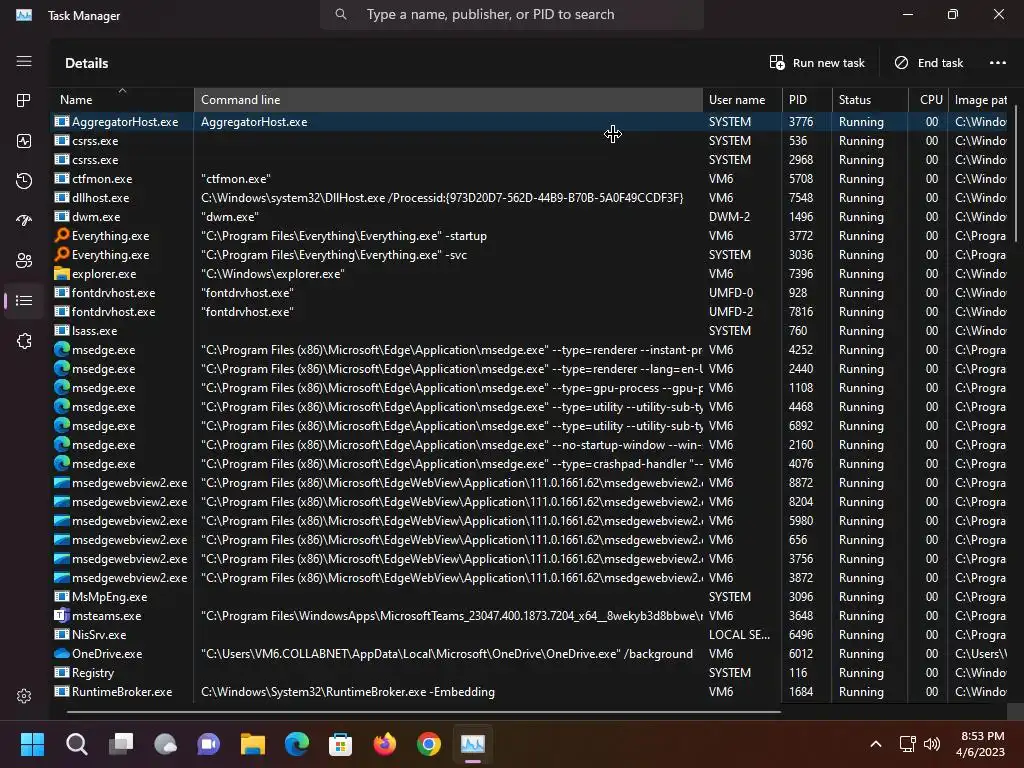Viewport: 1024px width, 768px height.
Task: Sort by the PID column header
Action: pos(807,99)
